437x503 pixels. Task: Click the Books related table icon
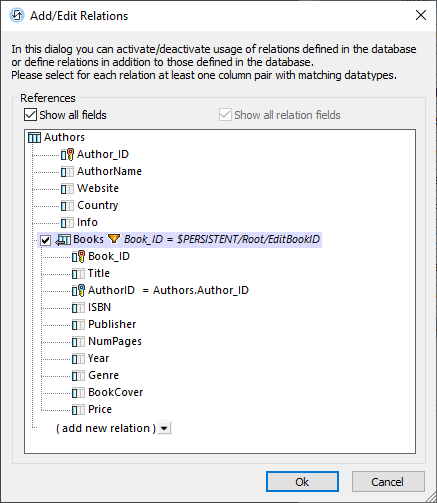click(63, 240)
